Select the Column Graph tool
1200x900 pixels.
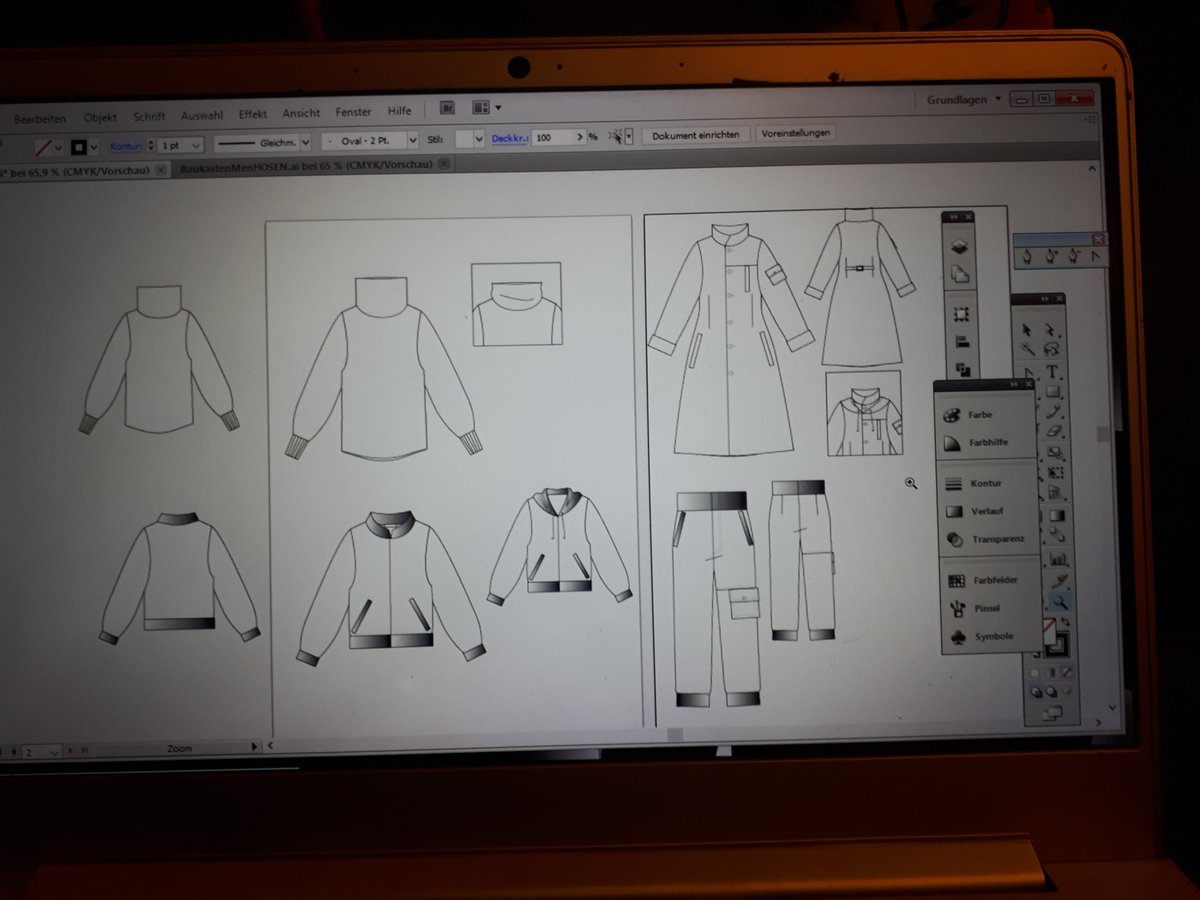[x=1057, y=558]
